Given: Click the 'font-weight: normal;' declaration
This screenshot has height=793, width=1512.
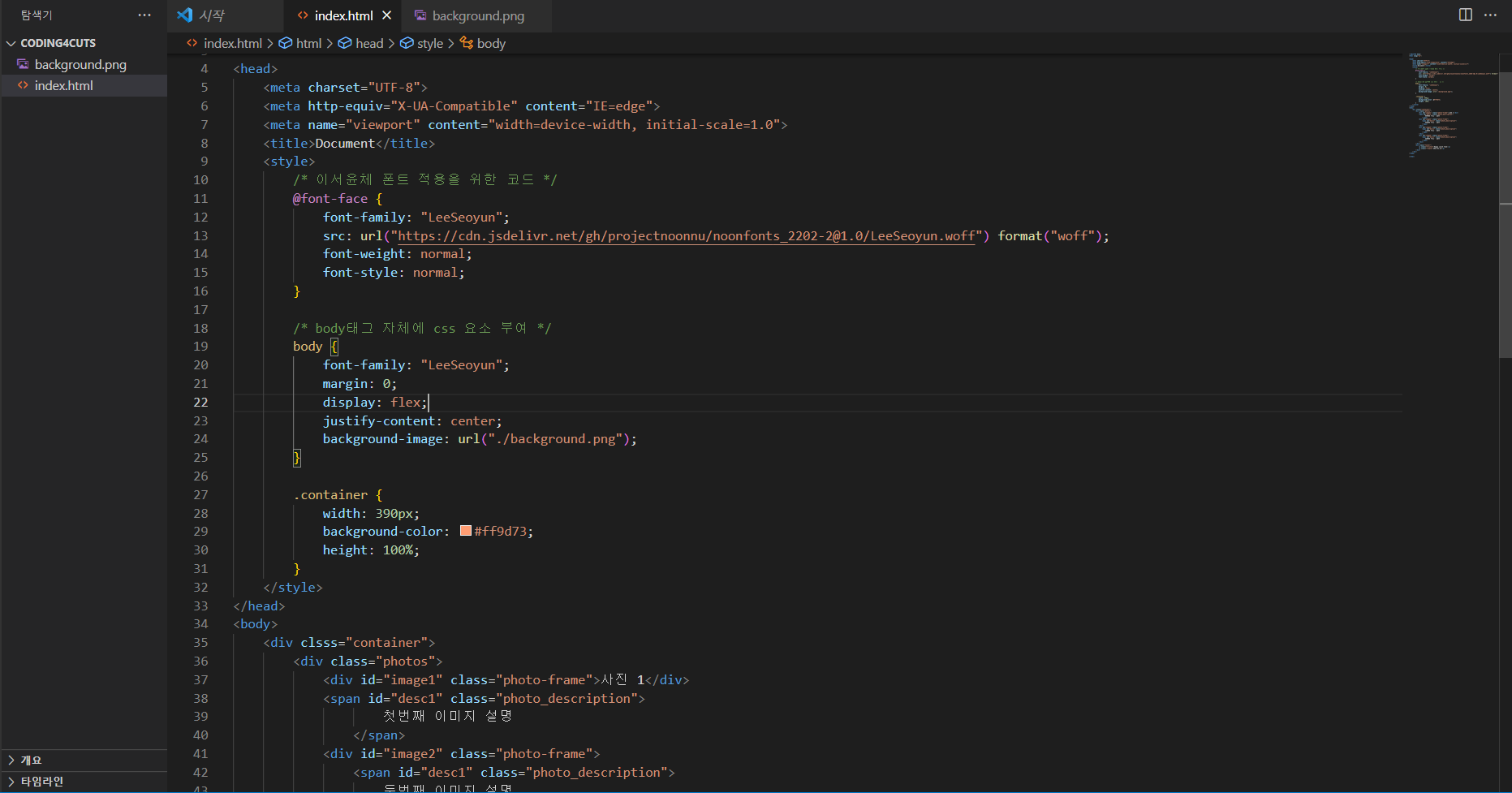Looking at the screenshot, I should click(x=397, y=254).
